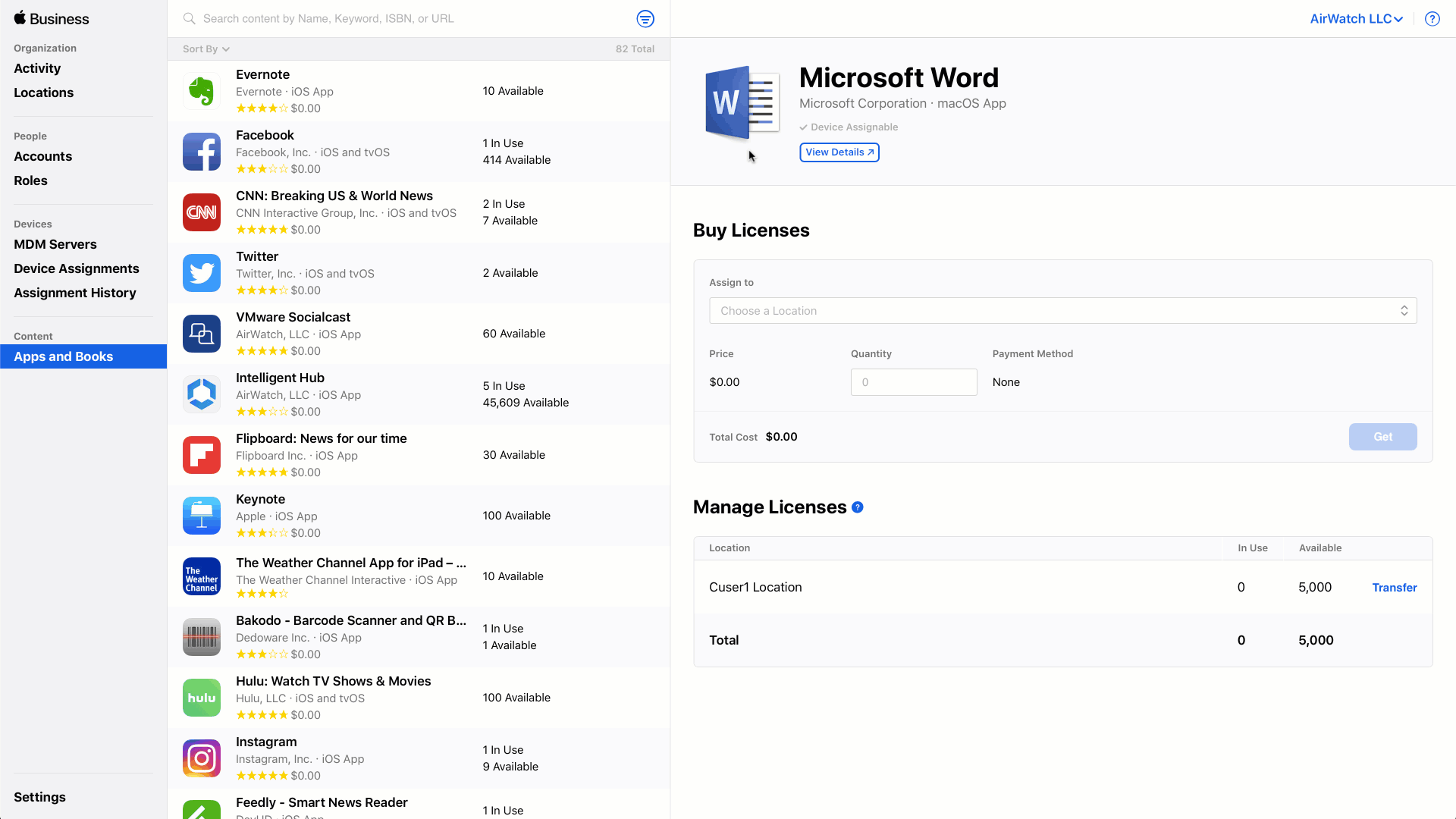The height and width of the screenshot is (819, 1456).
Task: Expand the Sort By dropdown
Action: 206,49
